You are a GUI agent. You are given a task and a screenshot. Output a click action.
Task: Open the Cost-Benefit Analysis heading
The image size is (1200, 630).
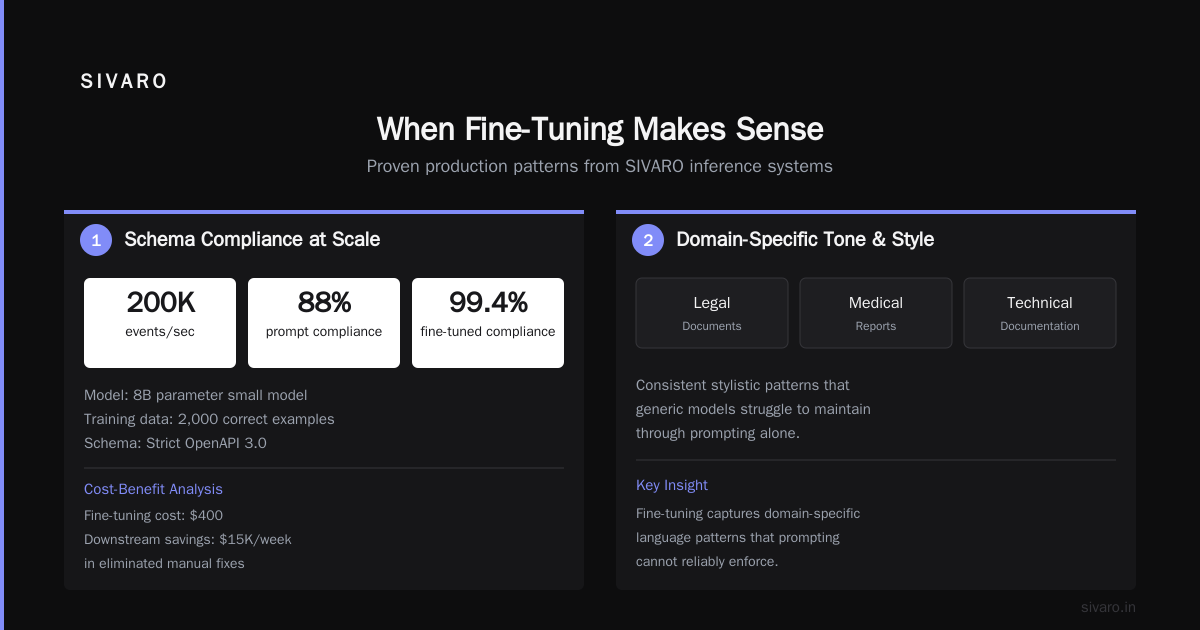click(x=153, y=489)
